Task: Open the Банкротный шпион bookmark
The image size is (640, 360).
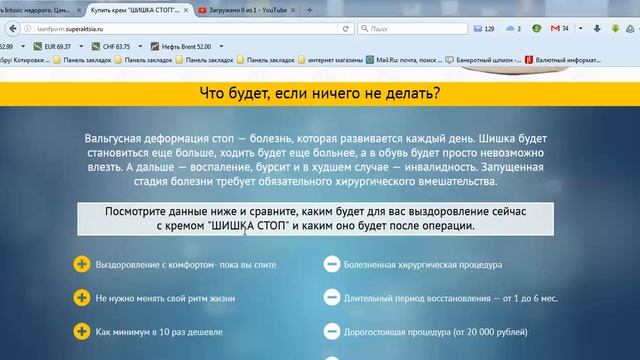Action: point(483,60)
